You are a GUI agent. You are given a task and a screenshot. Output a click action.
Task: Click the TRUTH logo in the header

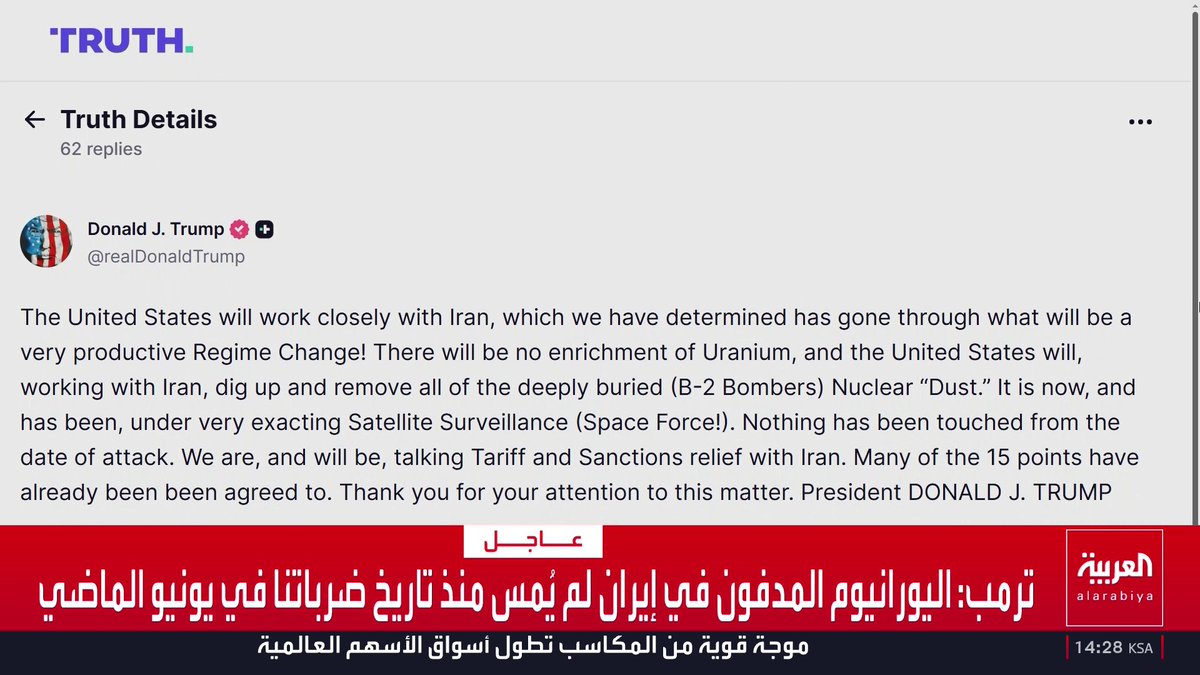click(x=121, y=41)
